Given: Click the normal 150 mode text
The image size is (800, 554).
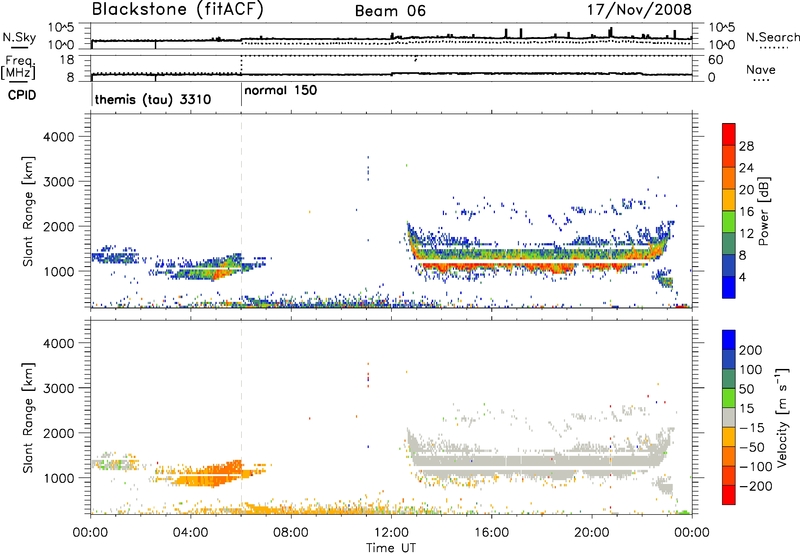Looking at the screenshot, I should pyautogui.click(x=281, y=90).
